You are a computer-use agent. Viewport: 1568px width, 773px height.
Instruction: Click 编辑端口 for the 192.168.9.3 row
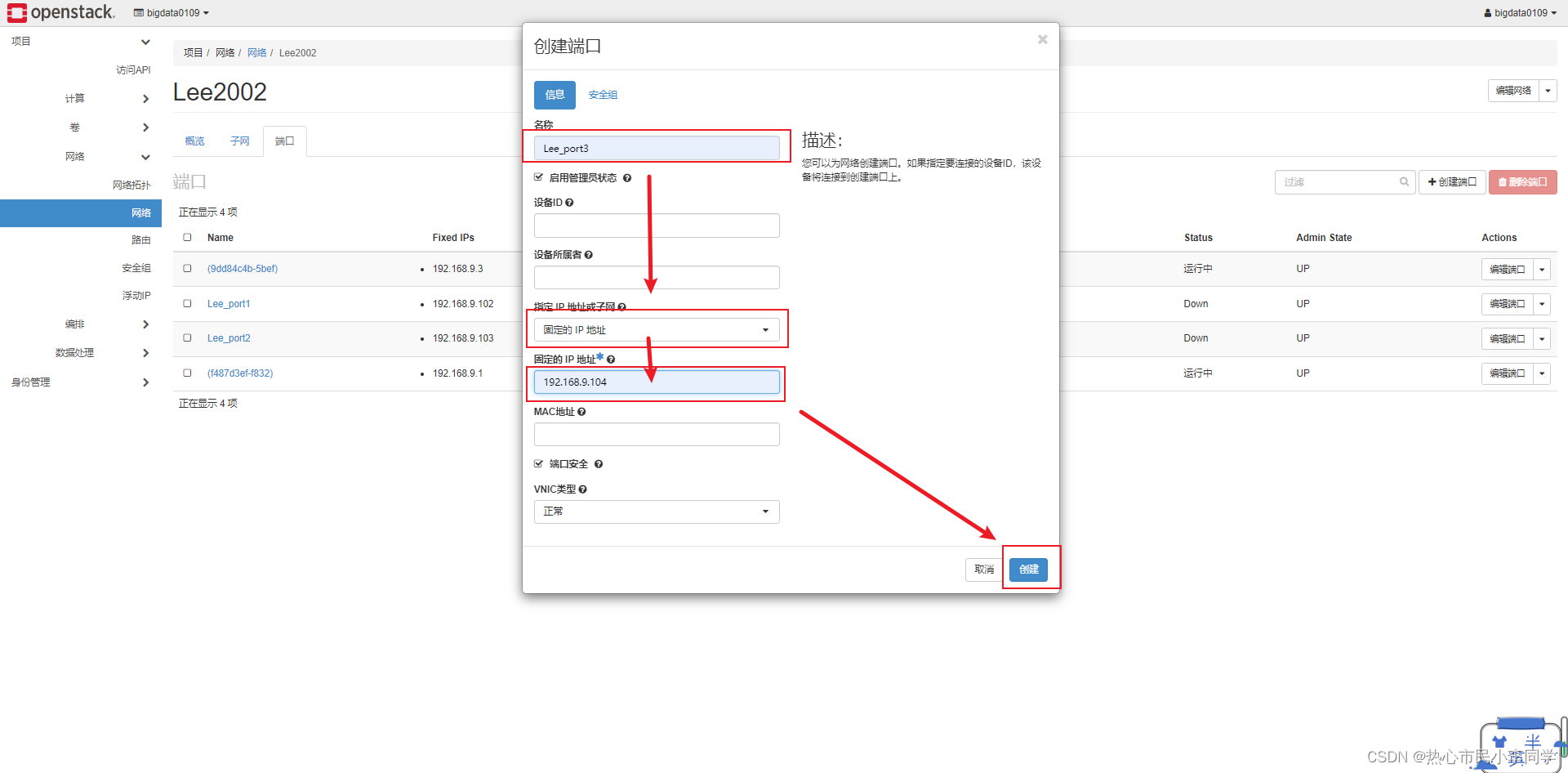(x=1507, y=269)
